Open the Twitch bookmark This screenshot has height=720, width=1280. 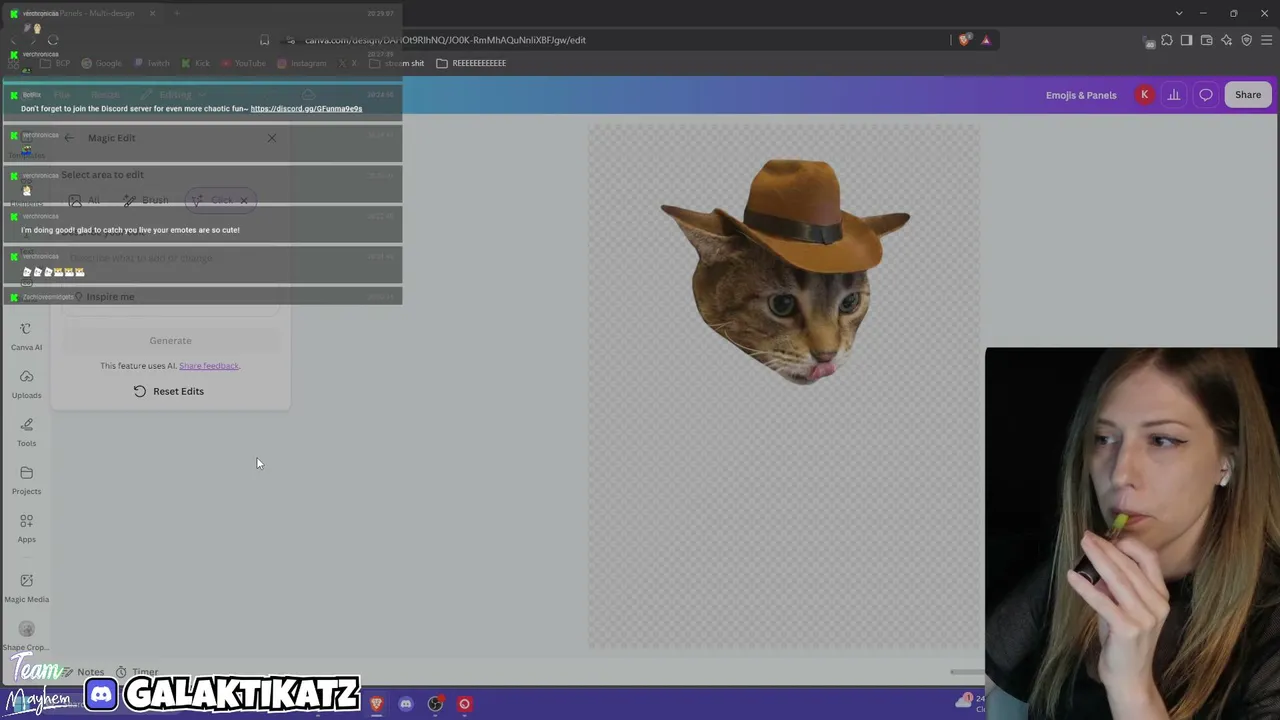pos(152,63)
